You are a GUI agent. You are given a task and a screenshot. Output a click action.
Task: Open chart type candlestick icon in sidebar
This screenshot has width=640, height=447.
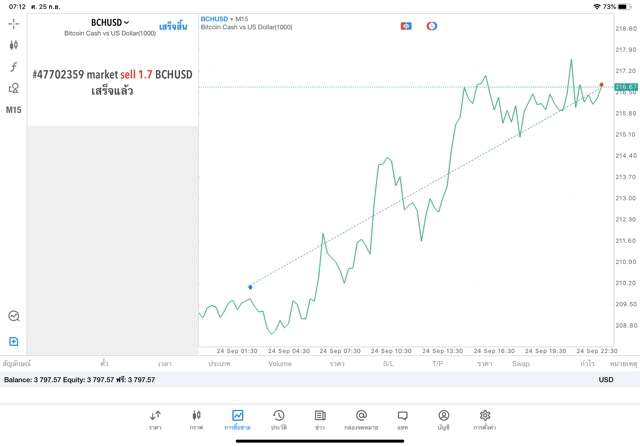[13, 45]
